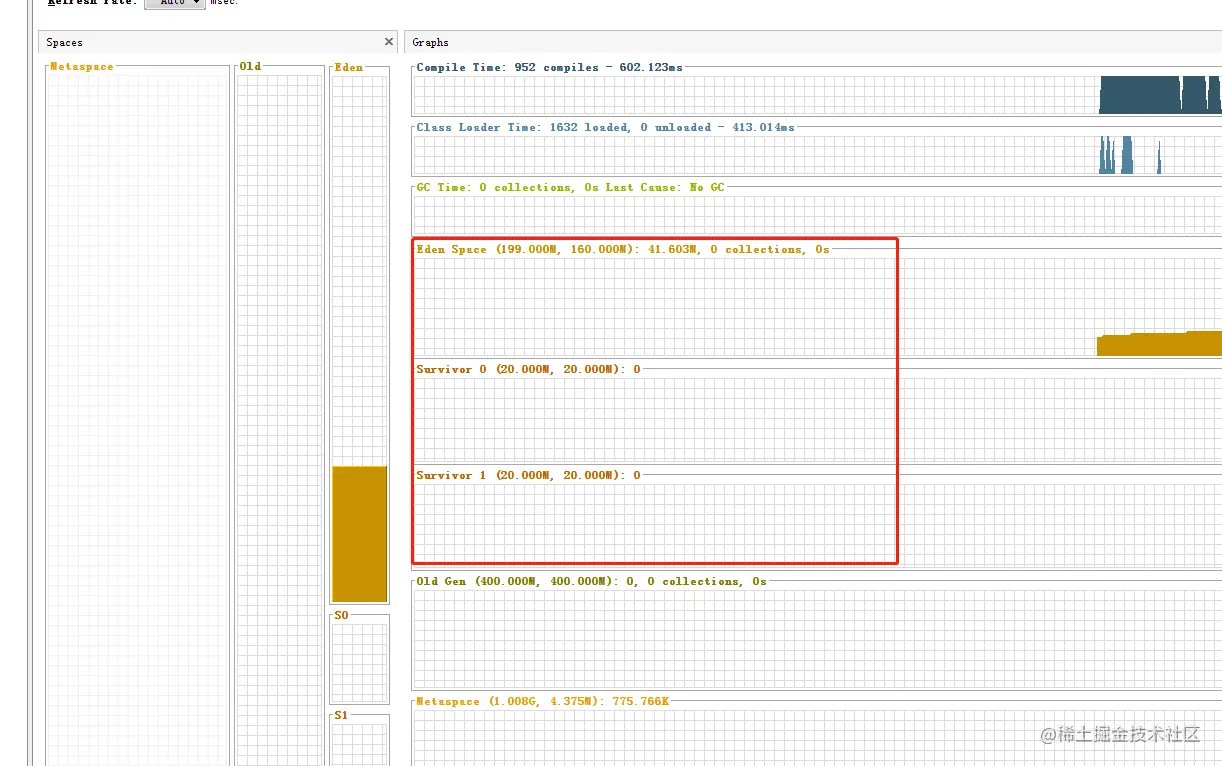Click the Survivor 0 graph title
This screenshot has height=766, width=1222.
click(x=528, y=369)
